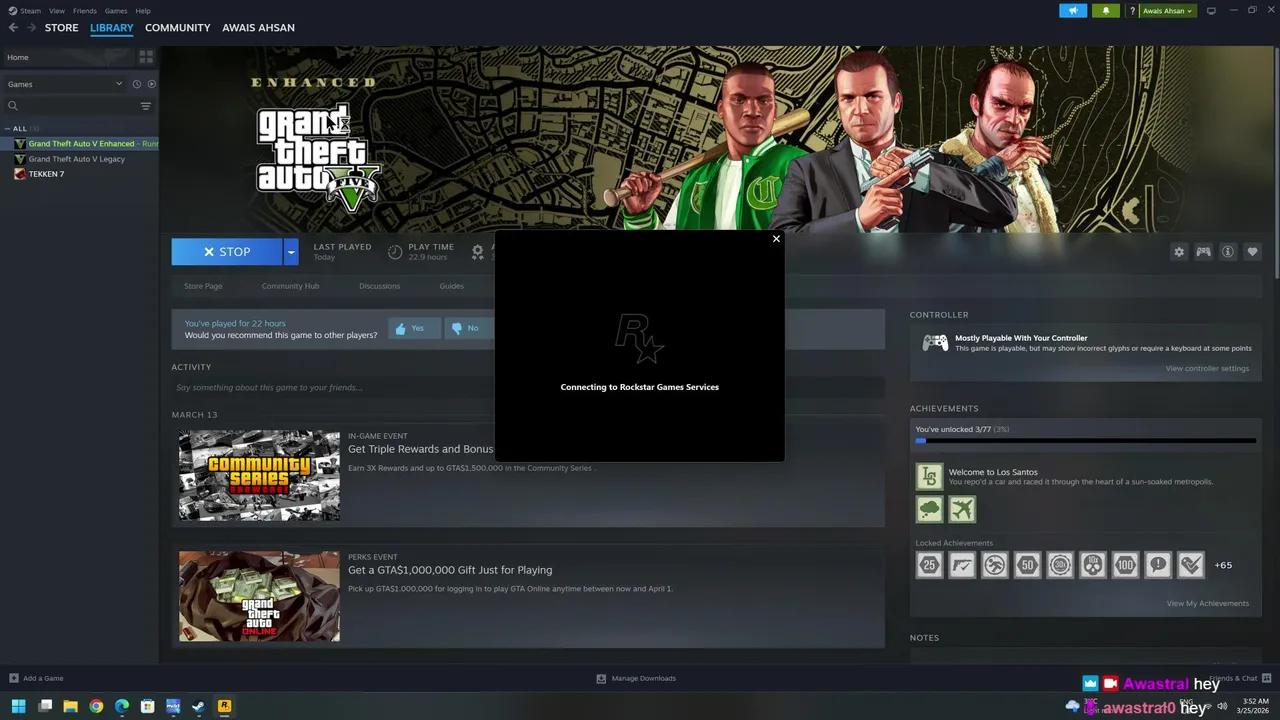Close the Rockstar Games connecting dialog
Viewport: 1280px width, 720px height.
click(776, 239)
